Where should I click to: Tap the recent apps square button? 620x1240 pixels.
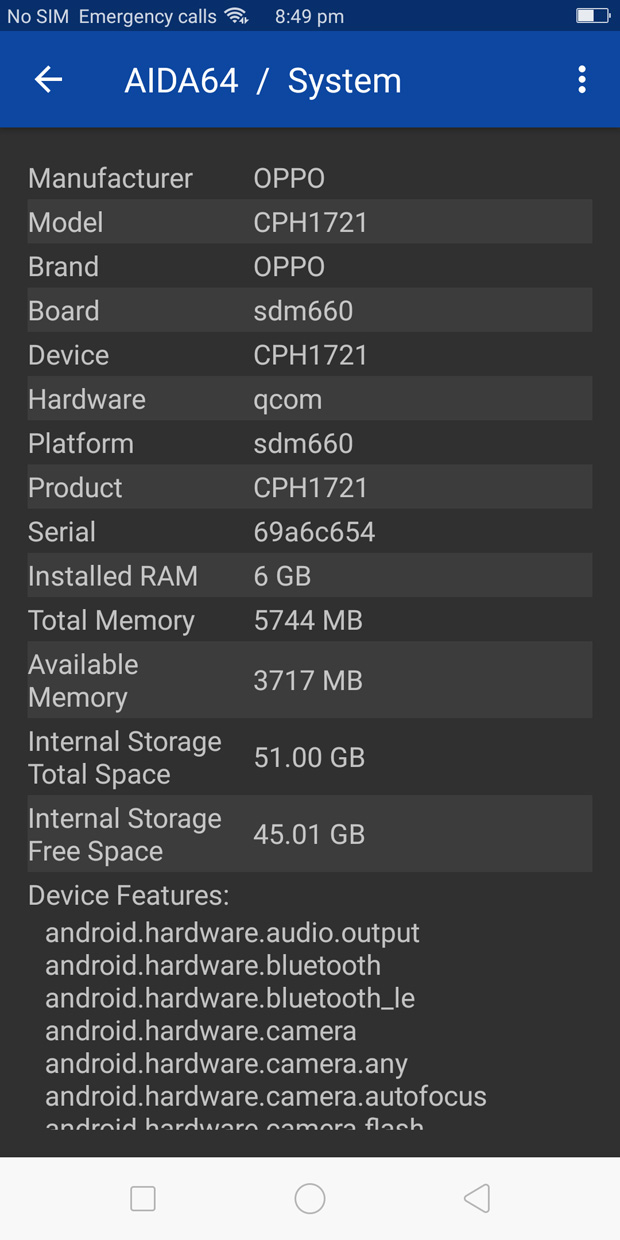tap(143, 1198)
